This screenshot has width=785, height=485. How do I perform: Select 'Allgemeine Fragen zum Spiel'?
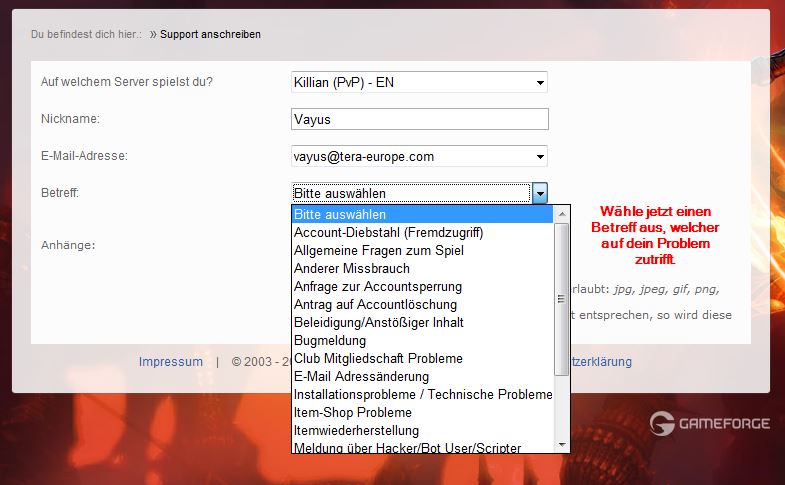coord(420,250)
